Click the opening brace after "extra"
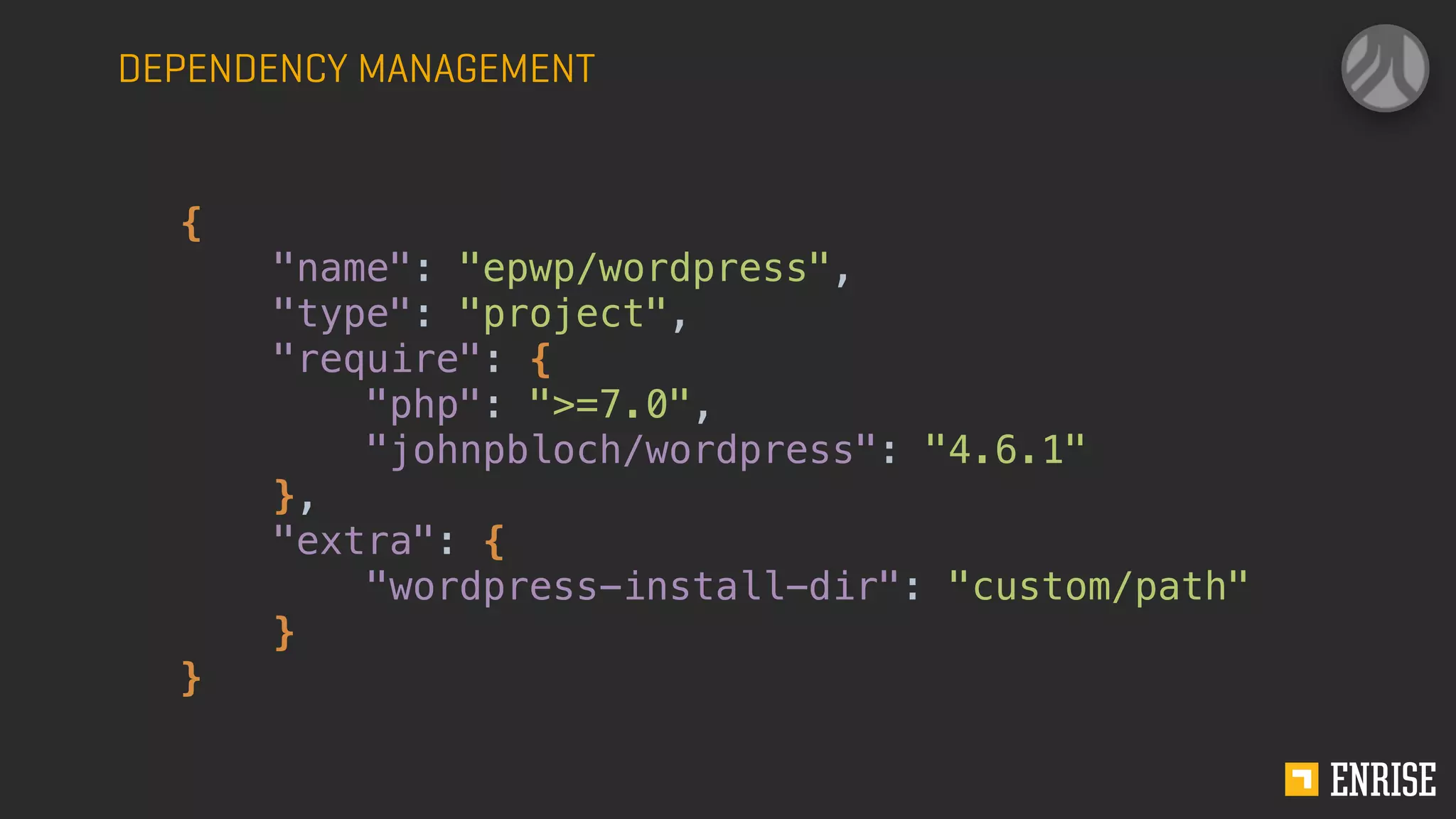1456x819 pixels. click(x=494, y=542)
